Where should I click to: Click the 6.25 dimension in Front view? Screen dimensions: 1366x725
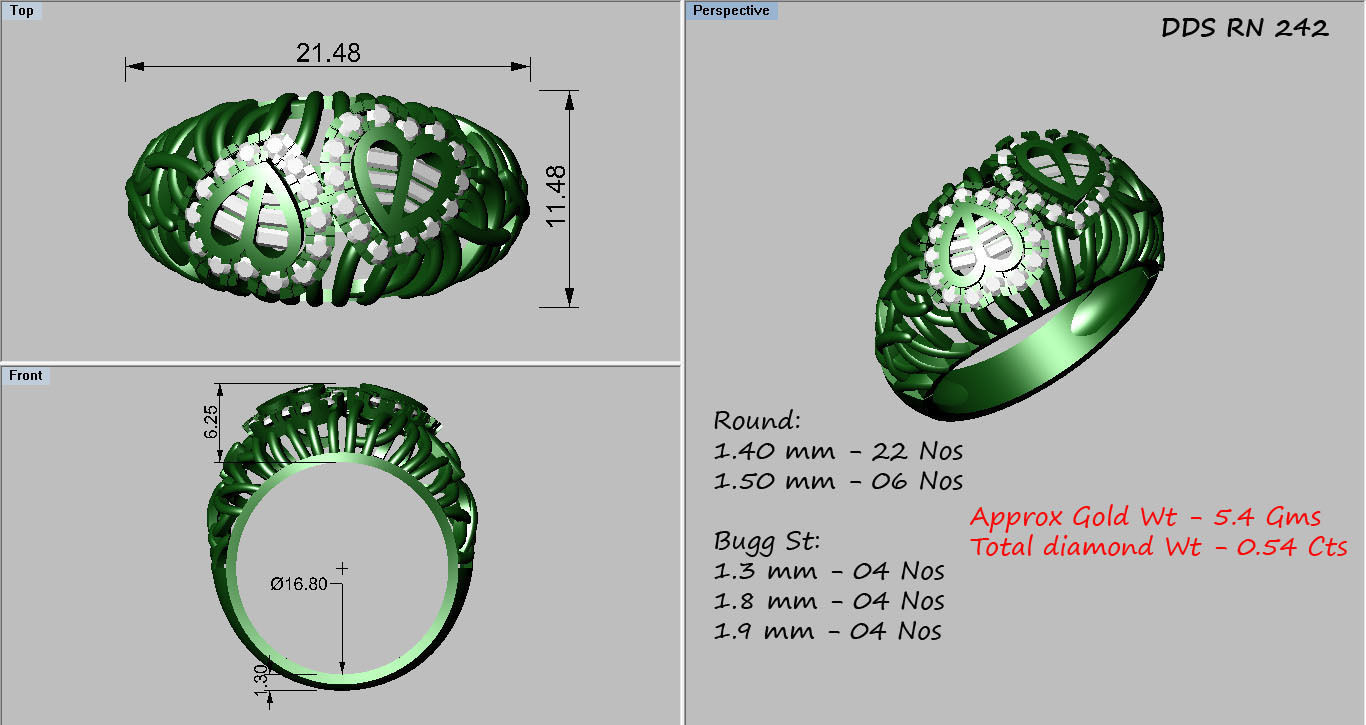(x=212, y=422)
